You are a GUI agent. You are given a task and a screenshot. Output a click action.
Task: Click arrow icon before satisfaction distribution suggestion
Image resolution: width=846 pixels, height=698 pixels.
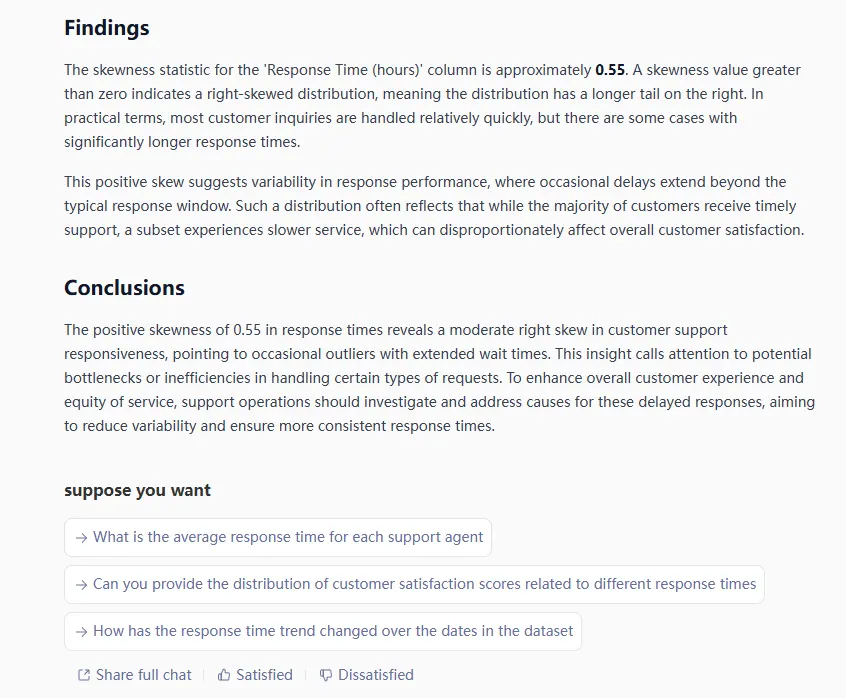pos(82,584)
